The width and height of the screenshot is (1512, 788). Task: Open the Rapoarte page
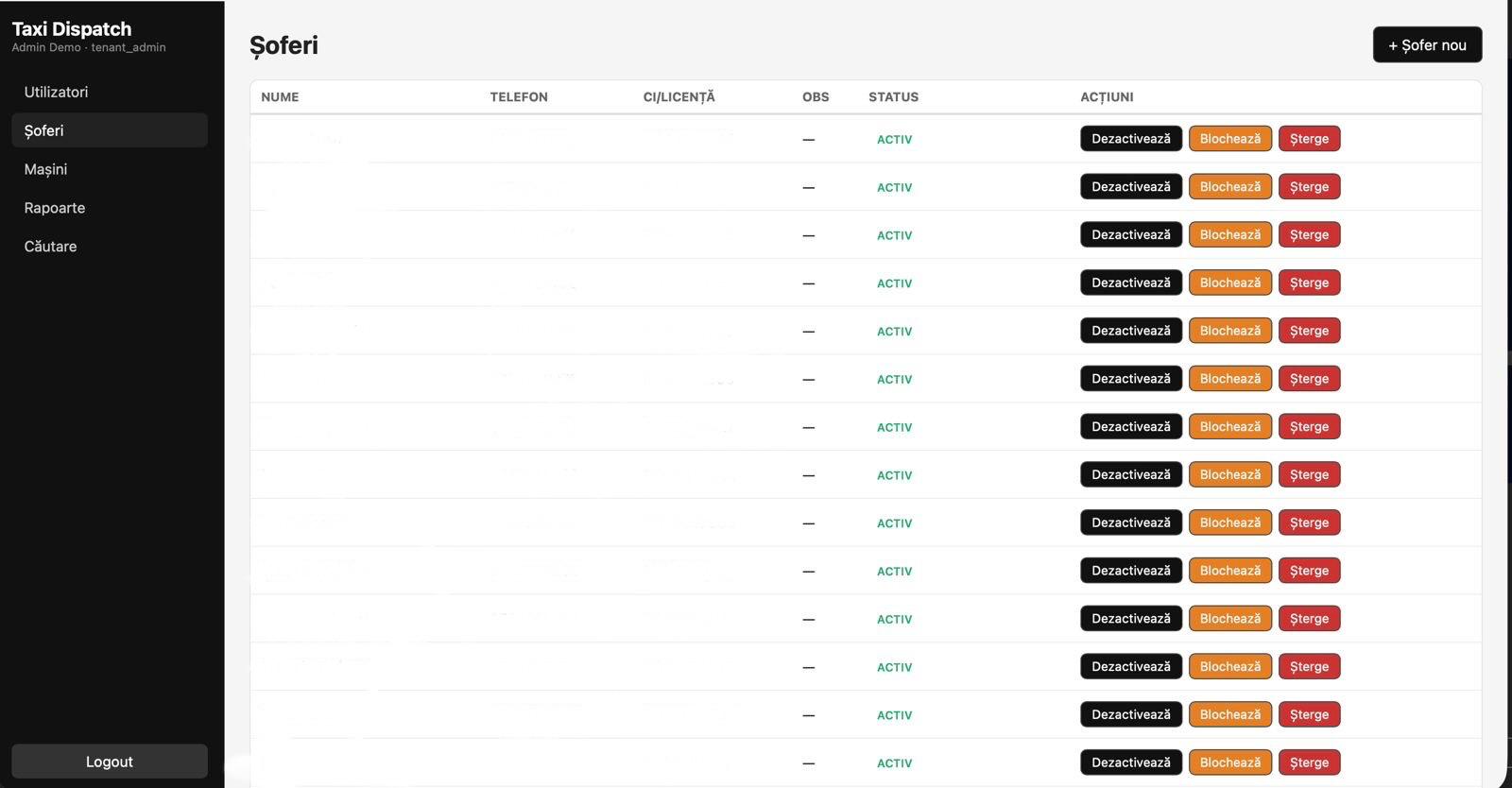click(x=55, y=208)
